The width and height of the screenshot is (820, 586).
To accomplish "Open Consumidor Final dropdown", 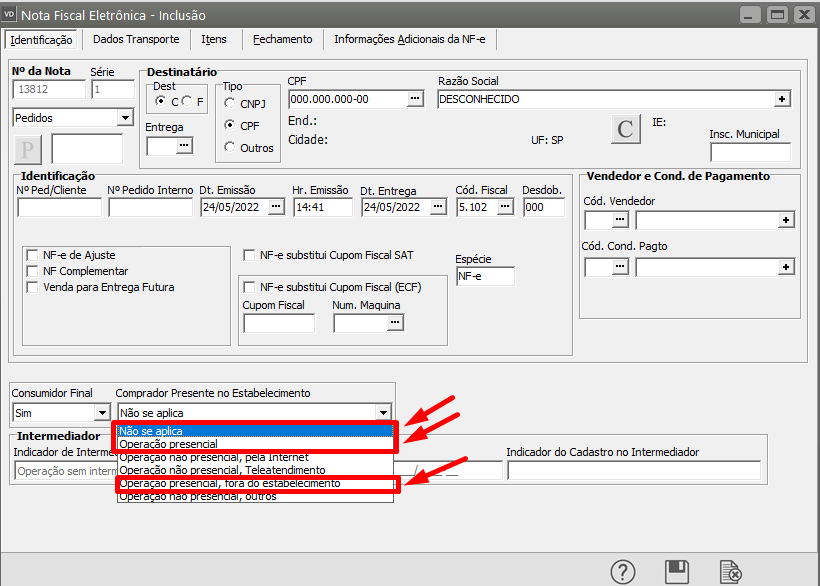I will point(101,412).
